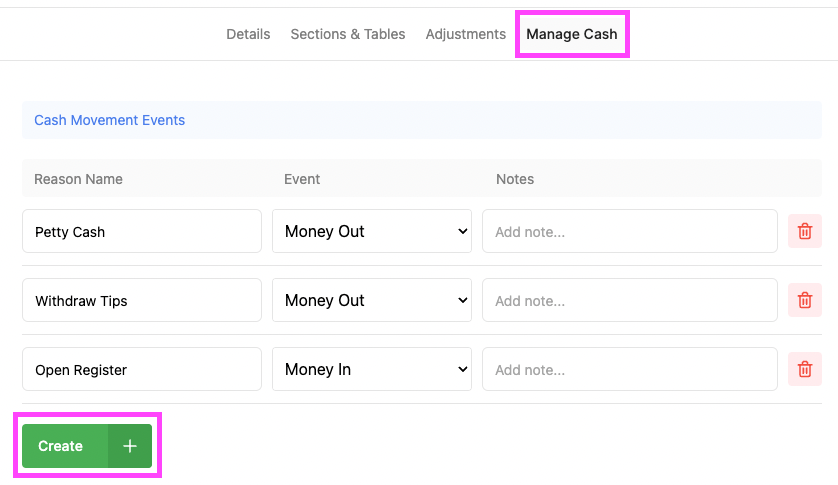This screenshot has height=485, width=838.
Task: Edit the Petty Cash reason name field
Action: [142, 231]
